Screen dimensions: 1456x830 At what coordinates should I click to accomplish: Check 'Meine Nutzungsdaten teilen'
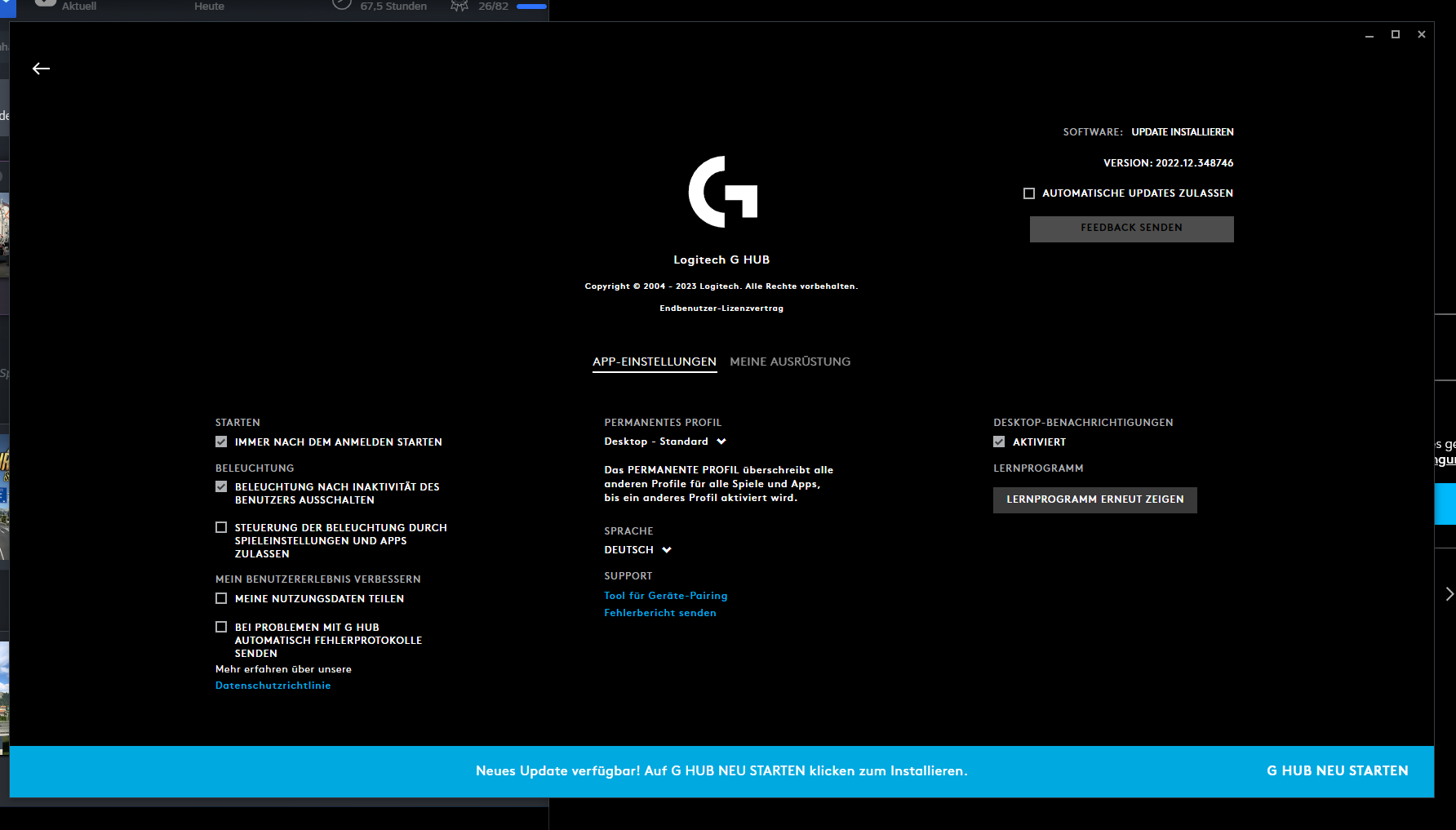click(221, 598)
